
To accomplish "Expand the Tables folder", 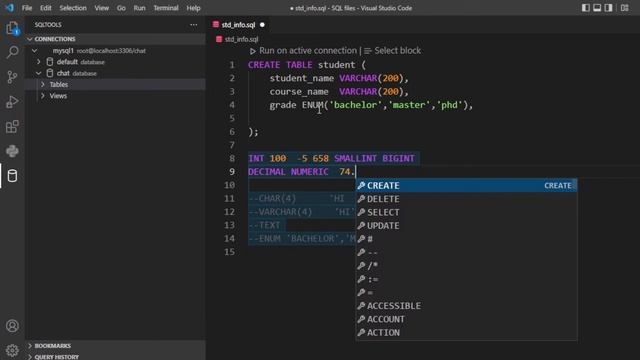I will pyautogui.click(x=43, y=84).
